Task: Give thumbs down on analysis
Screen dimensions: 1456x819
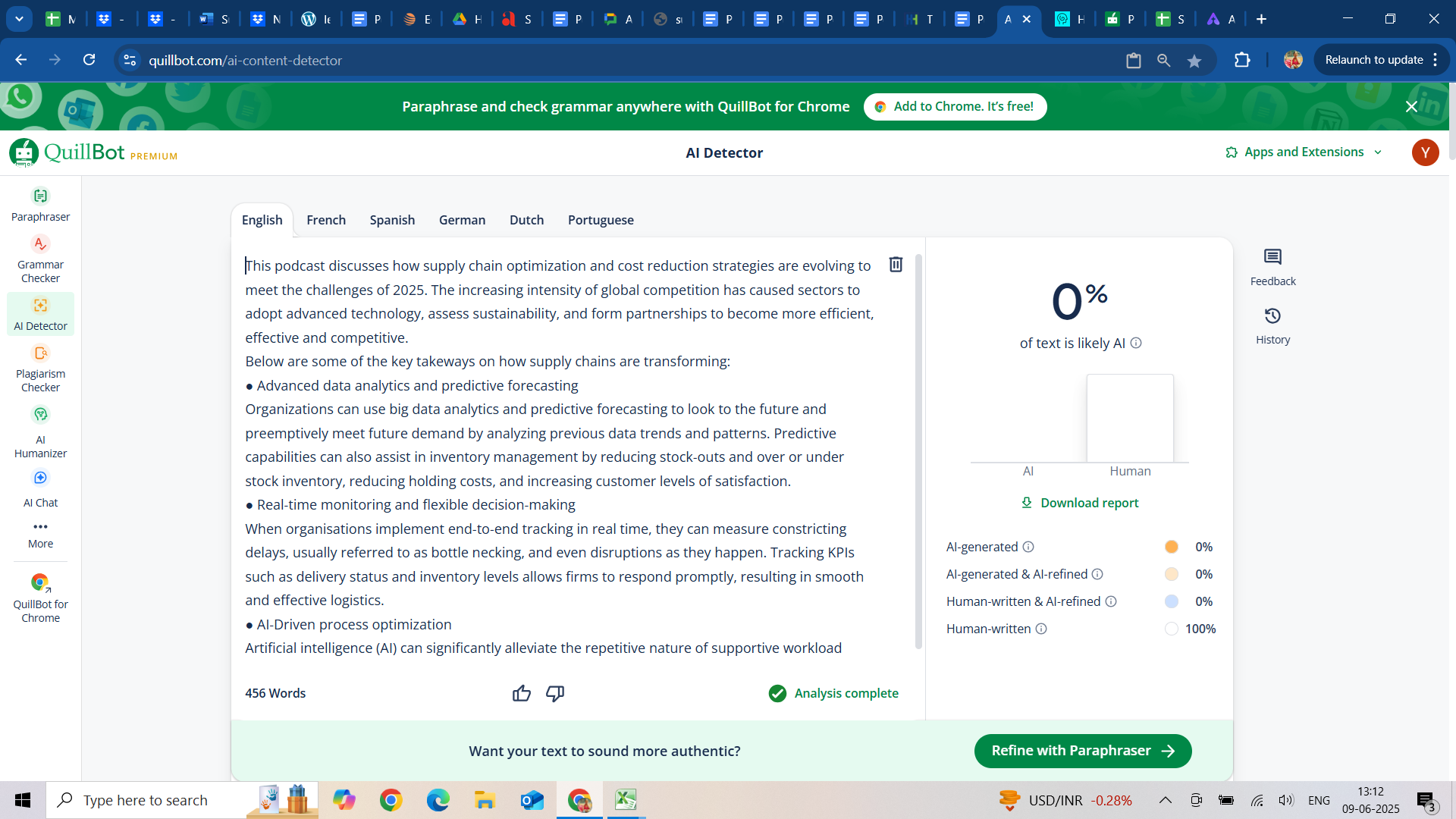Action: [555, 693]
